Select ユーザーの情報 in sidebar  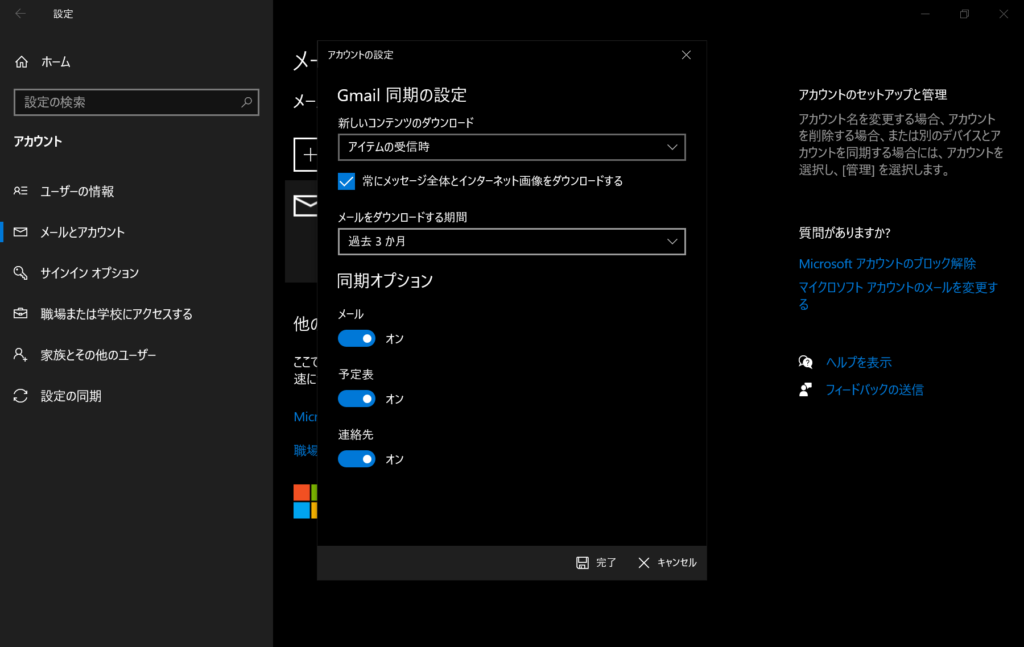pyautogui.click(x=136, y=191)
